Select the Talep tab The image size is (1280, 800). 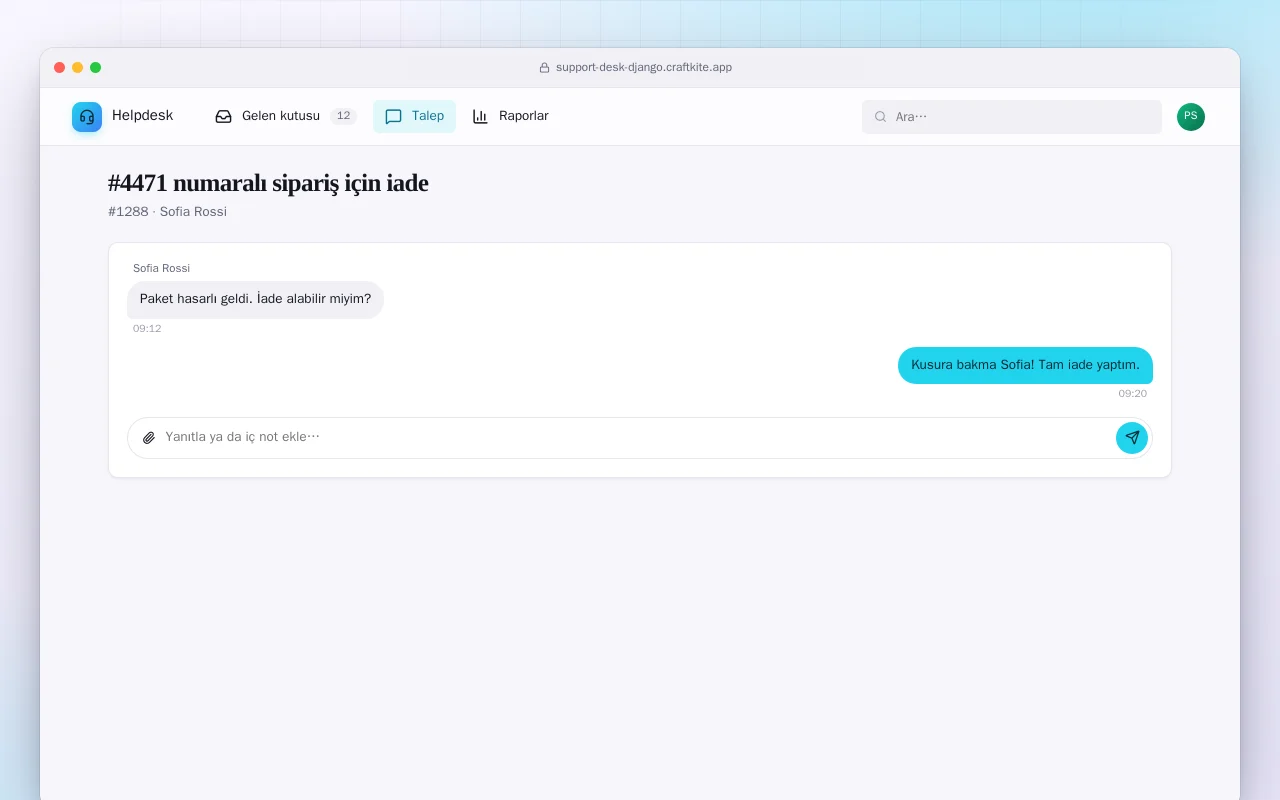coord(414,116)
